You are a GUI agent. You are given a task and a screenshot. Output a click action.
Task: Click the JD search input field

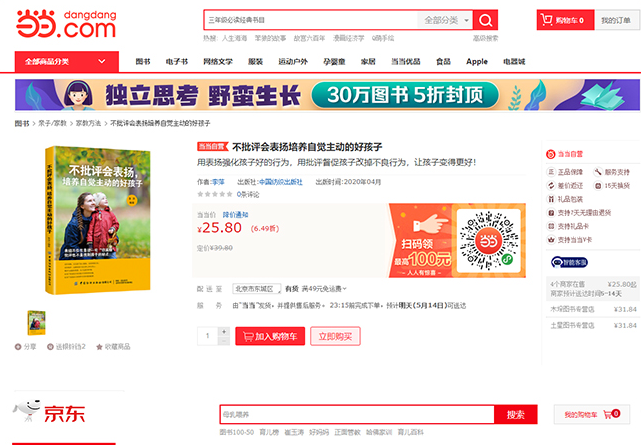click(x=357, y=415)
